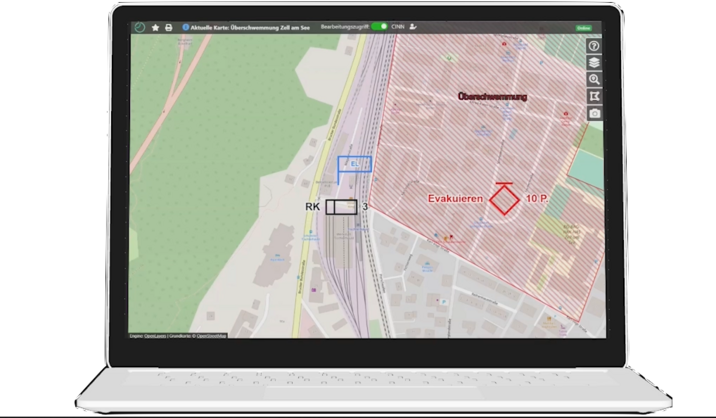Click the OpenStreetMap attribution link

[x=209, y=337]
